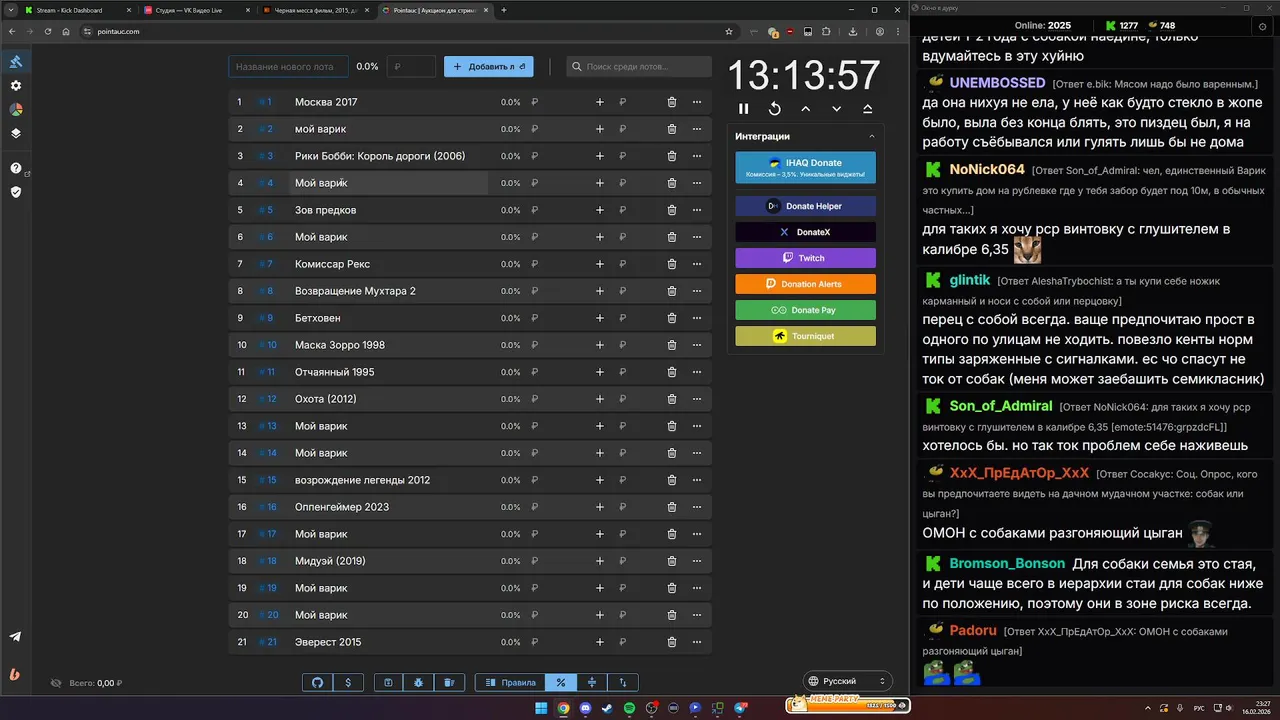Toggle the sort arrows button

623,682
